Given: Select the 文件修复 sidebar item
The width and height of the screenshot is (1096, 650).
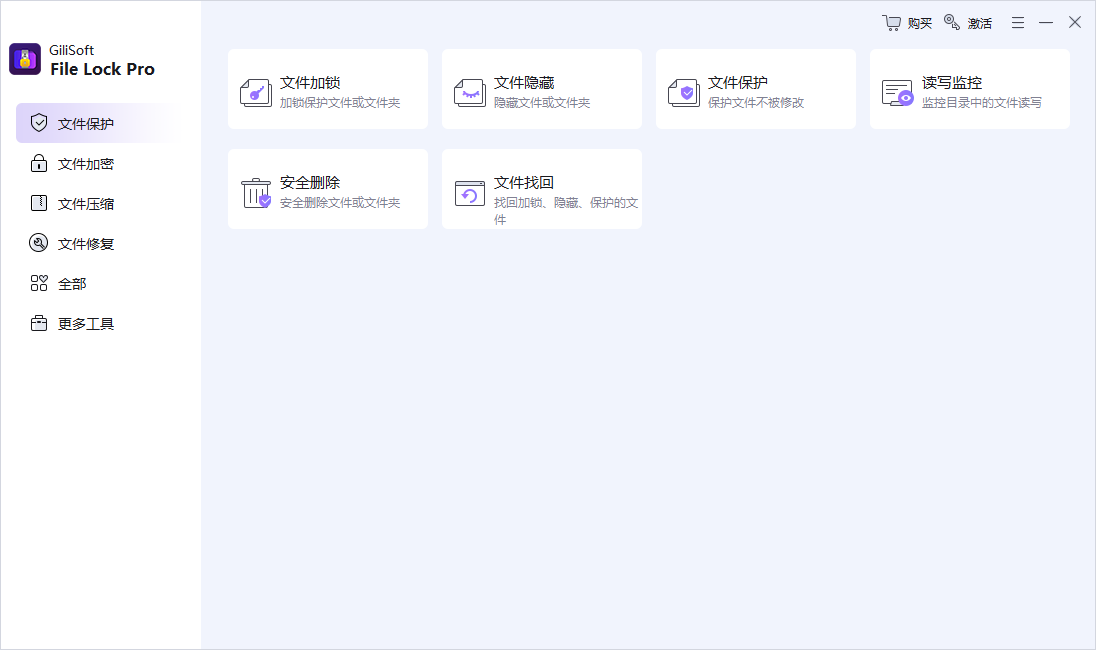Looking at the screenshot, I should pyautogui.click(x=85, y=243).
